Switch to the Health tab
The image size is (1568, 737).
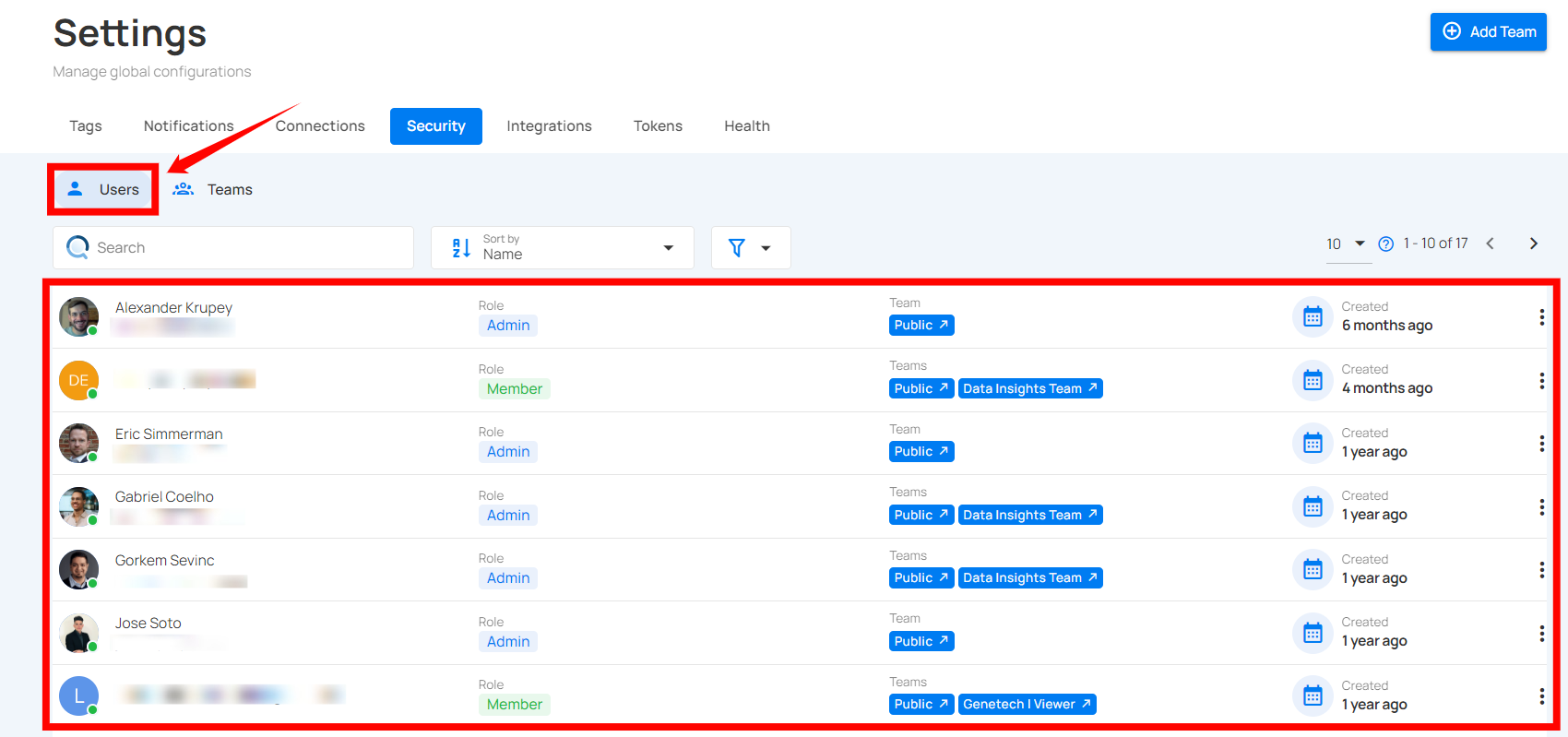747,125
